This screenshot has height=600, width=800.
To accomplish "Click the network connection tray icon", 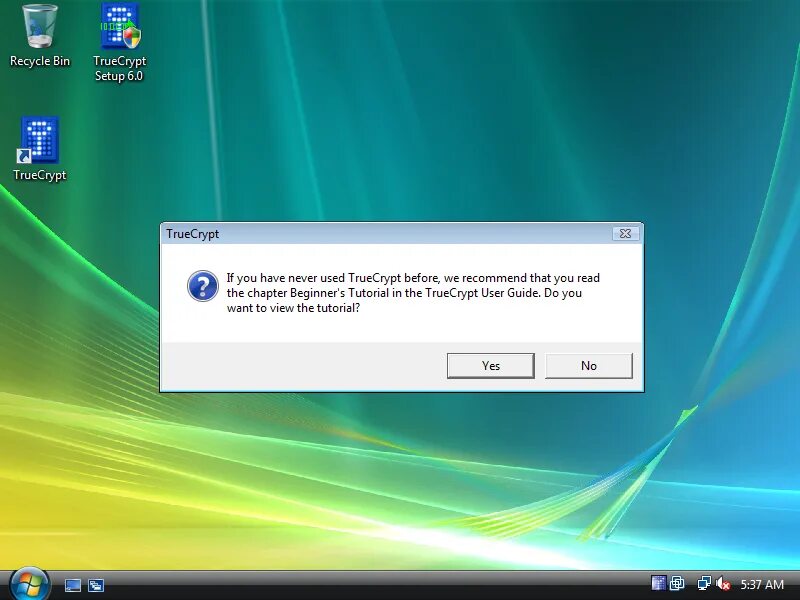I will click(x=704, y=583).
